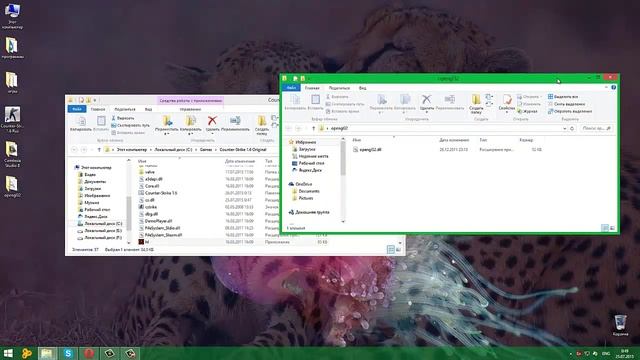Viewport: 640px width, 360px height.
Task: Click Move to icon in Counter-Strike window
Action: click(x=167, y=120)
